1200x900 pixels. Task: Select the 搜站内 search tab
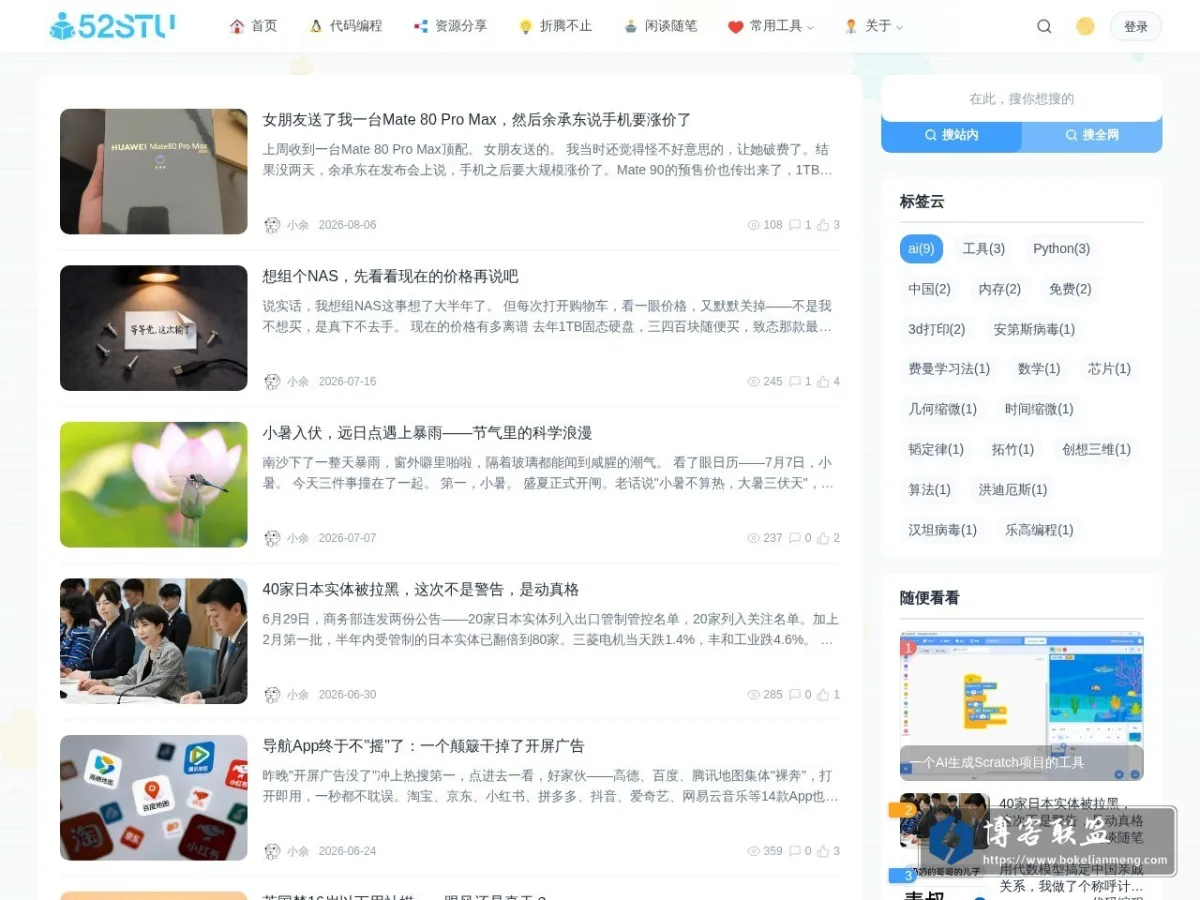click(x=951, y=135)
